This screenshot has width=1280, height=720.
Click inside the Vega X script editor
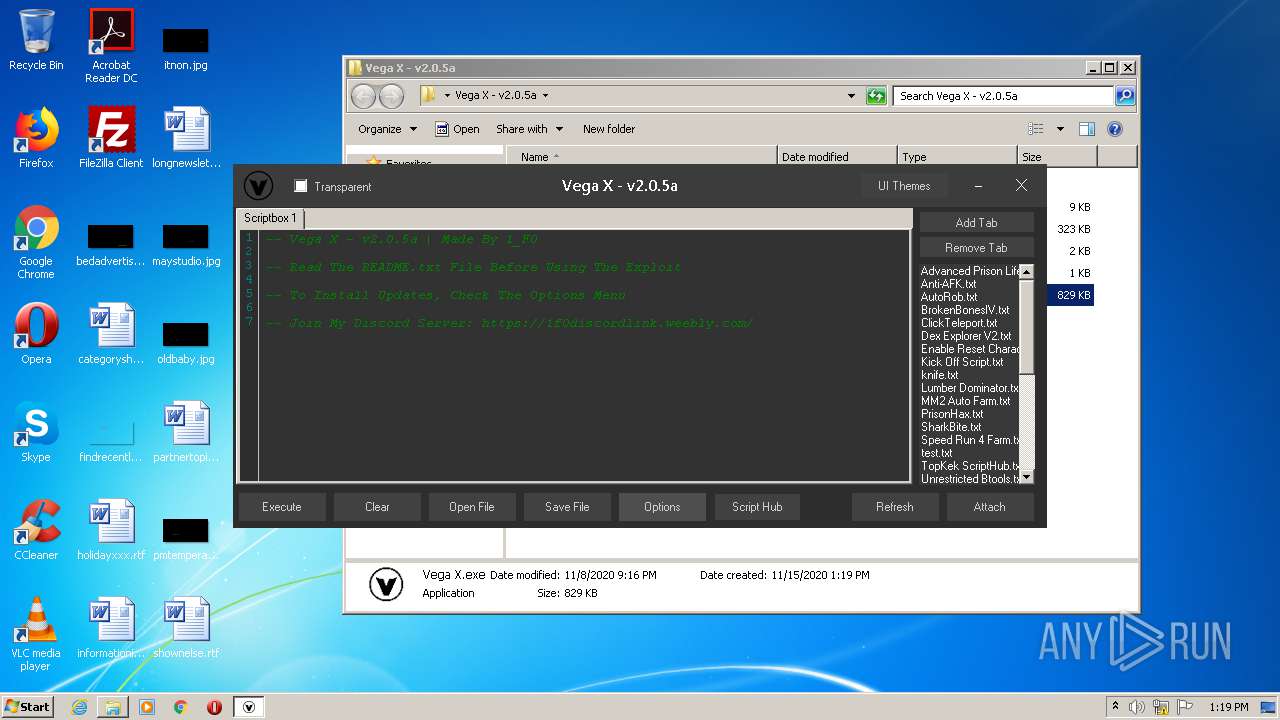(584, 356)
